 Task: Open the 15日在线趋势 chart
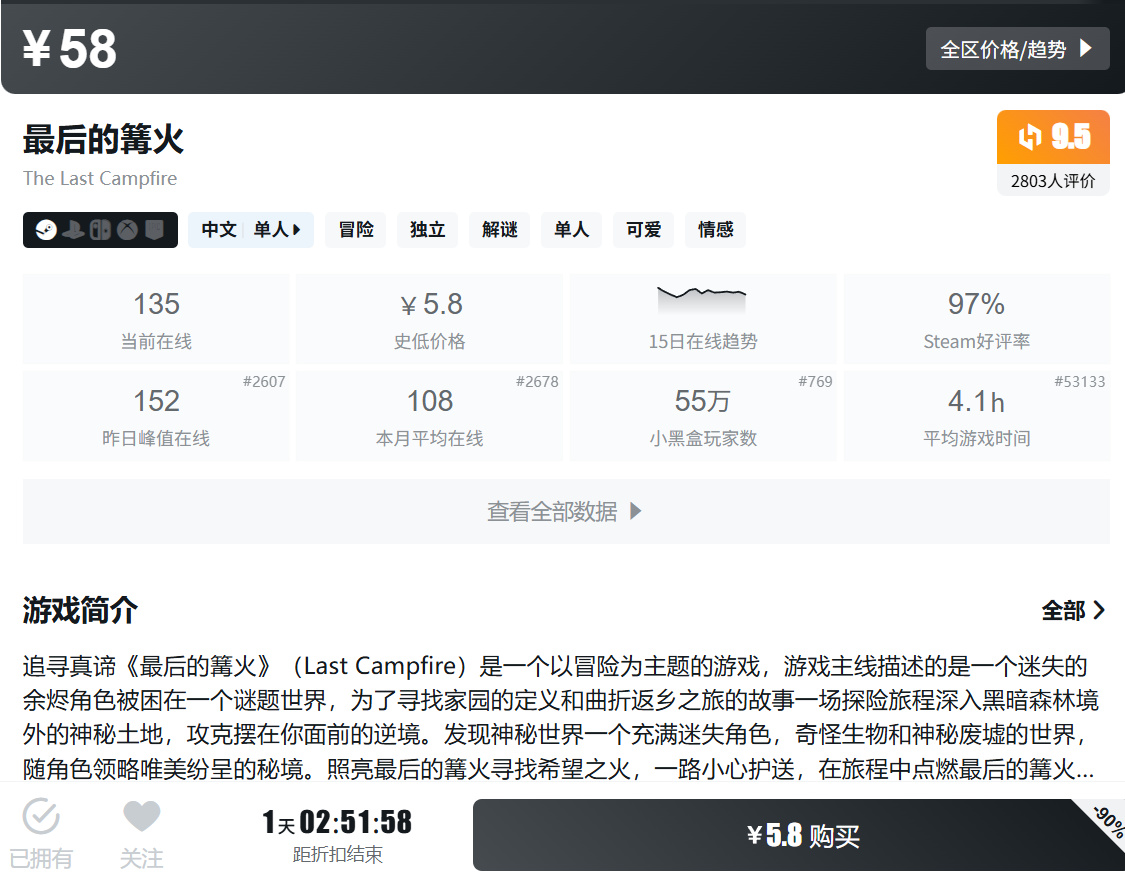(x=703, y=319)
